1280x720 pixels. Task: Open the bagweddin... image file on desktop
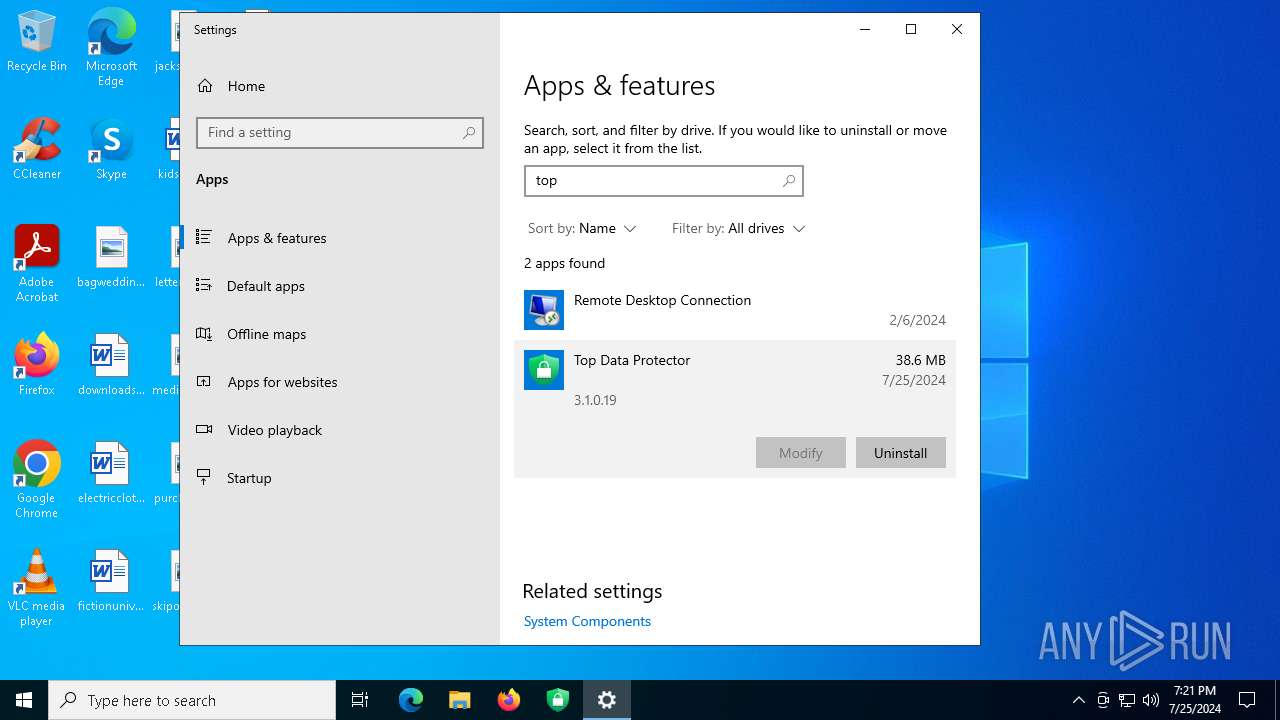[111, 258]
